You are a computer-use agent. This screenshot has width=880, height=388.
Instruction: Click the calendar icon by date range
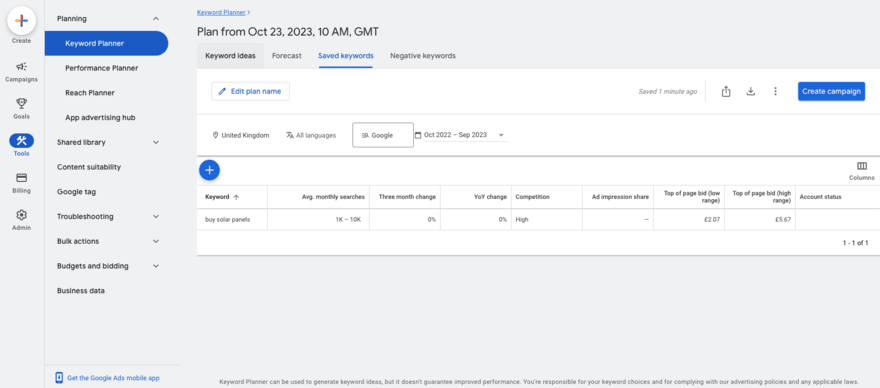coord(418,135)
